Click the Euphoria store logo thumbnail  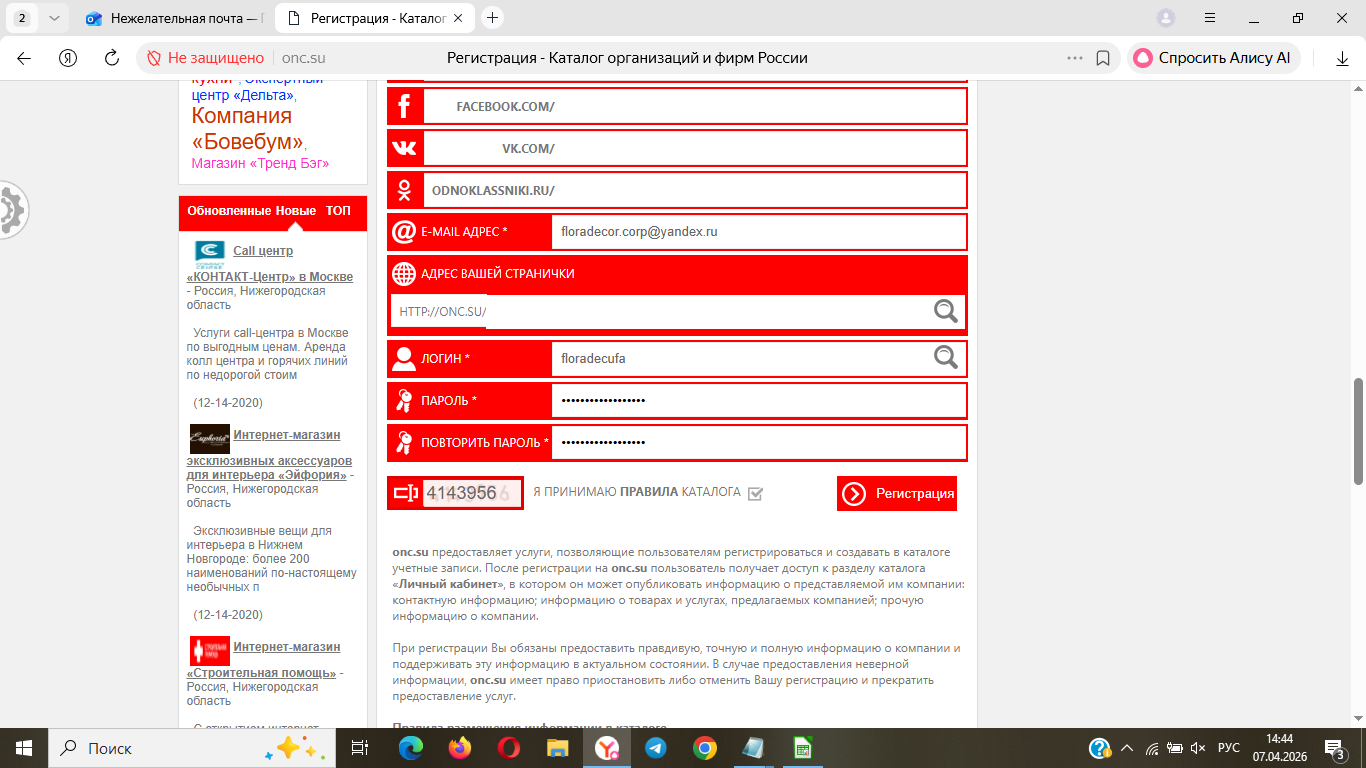coord(210,439)
